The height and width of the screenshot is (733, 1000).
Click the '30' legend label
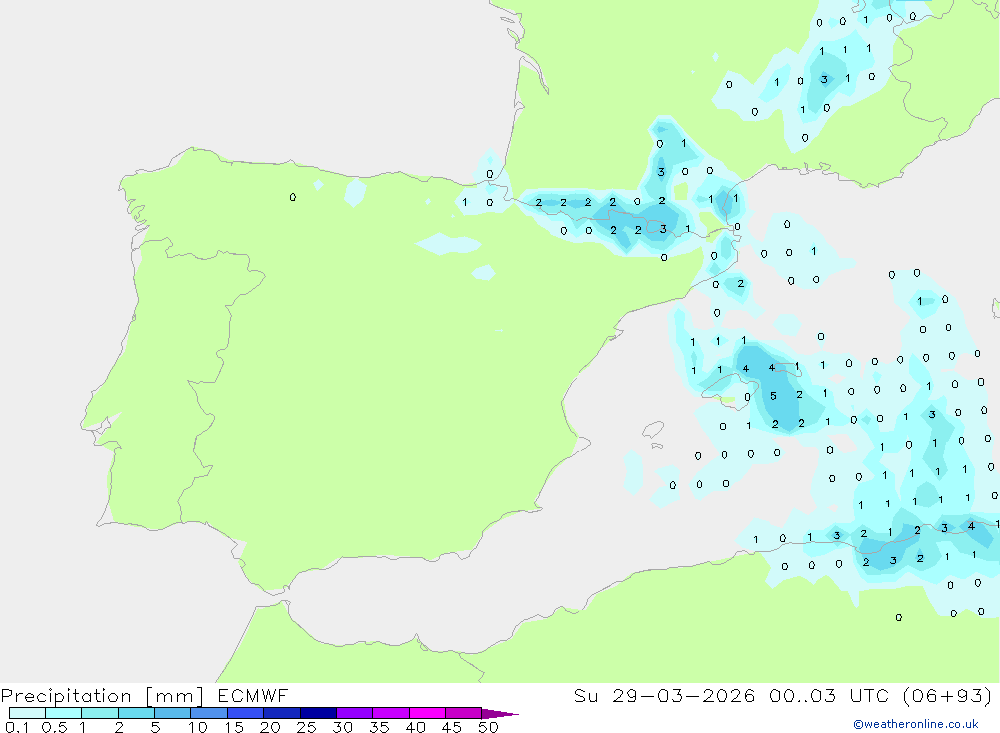(x=343, y=727)
